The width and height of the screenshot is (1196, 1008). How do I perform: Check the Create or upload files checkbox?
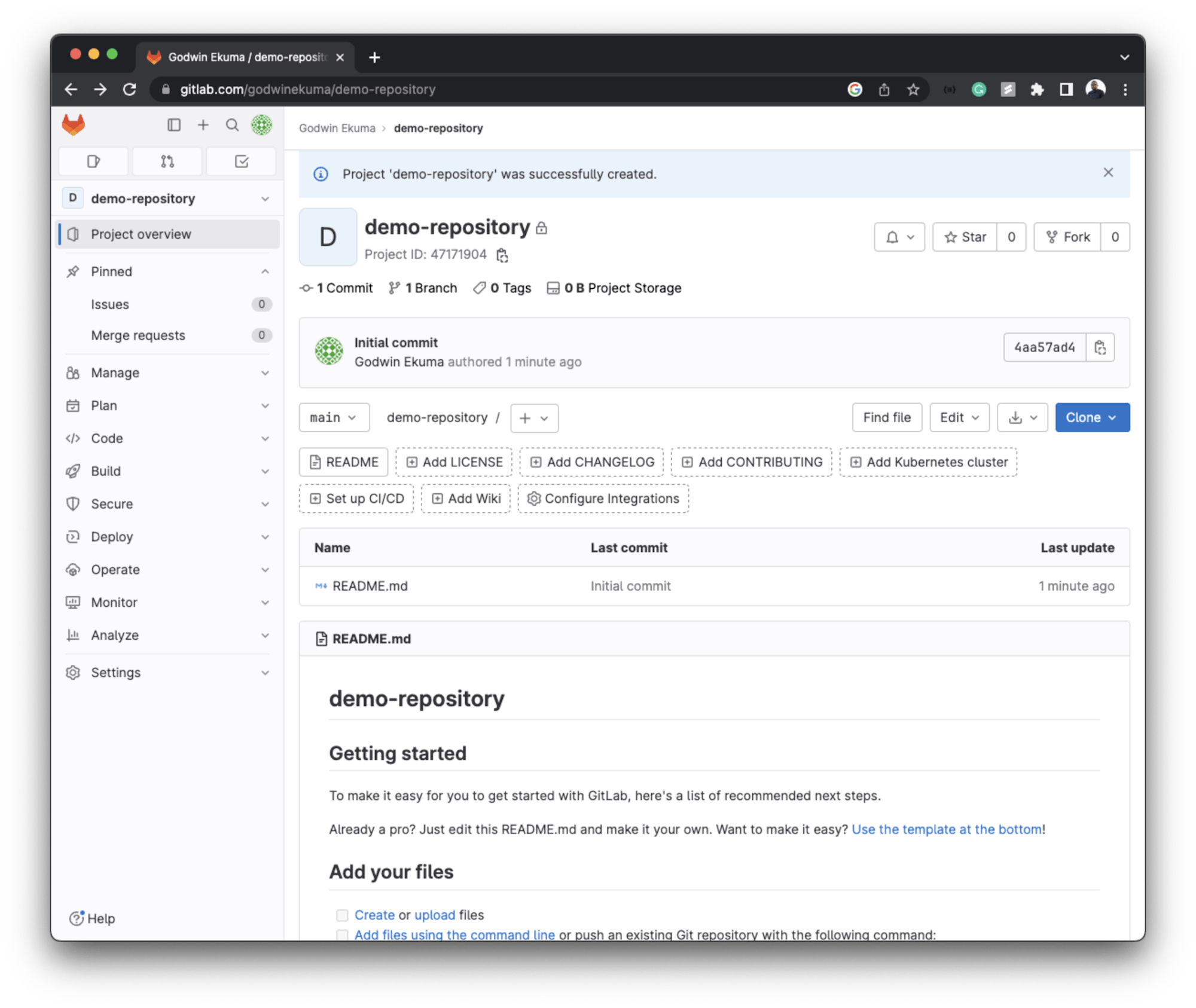pyautogui.click(x=342, y=915)
